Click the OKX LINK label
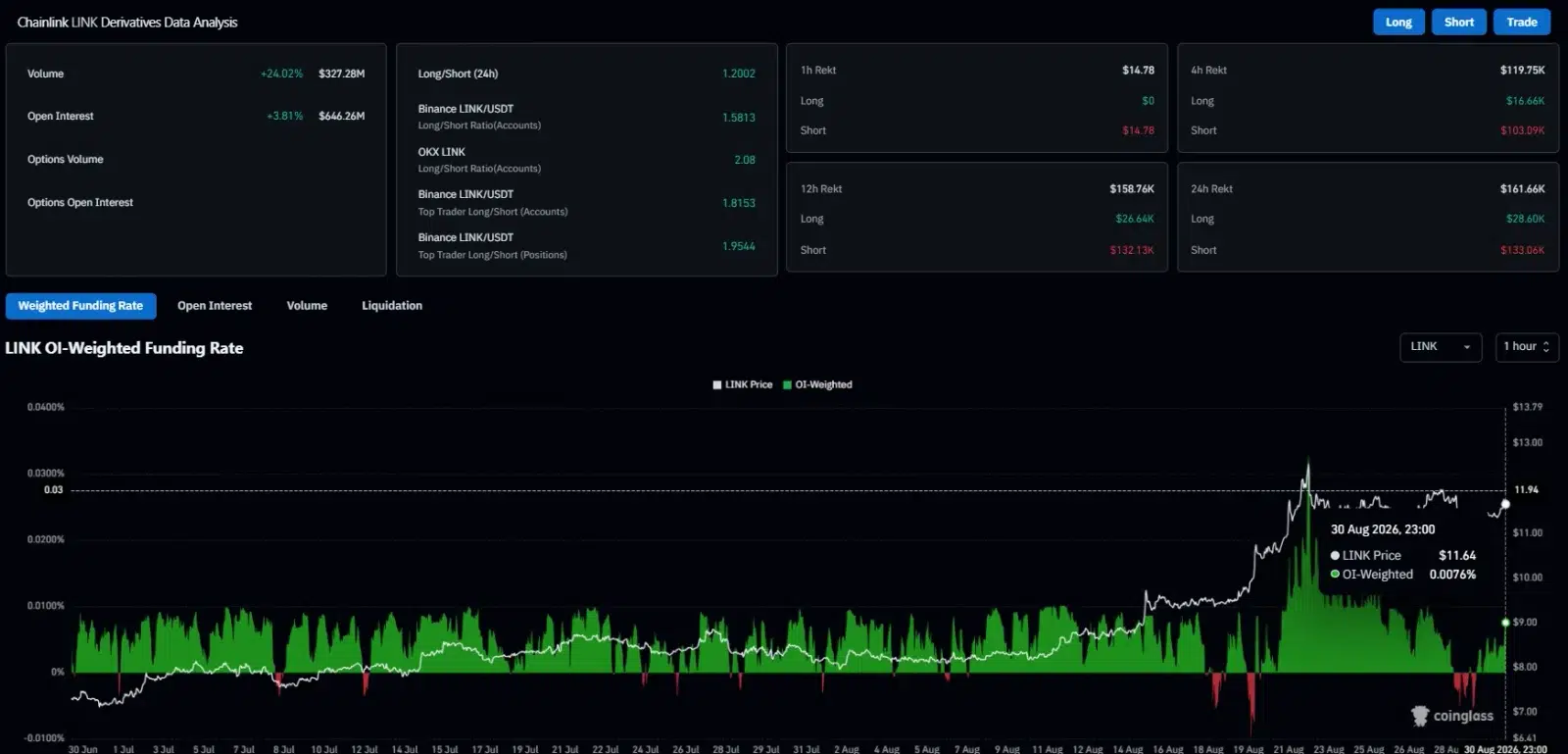Image resolution: width=1568 pixels, height=754 pixels. coord(442,152)
